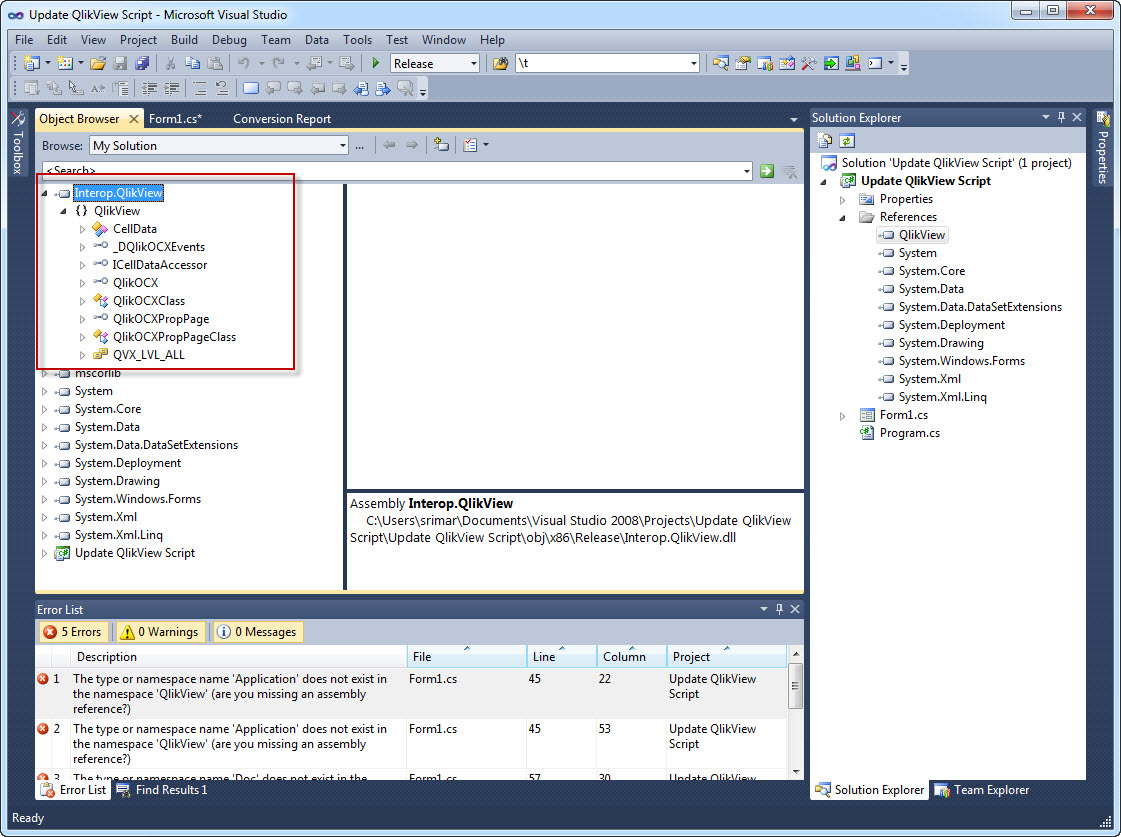Select Program.cs in Solution Explorer
This screenshot has height=837, width=1121.
coord(909,433)
